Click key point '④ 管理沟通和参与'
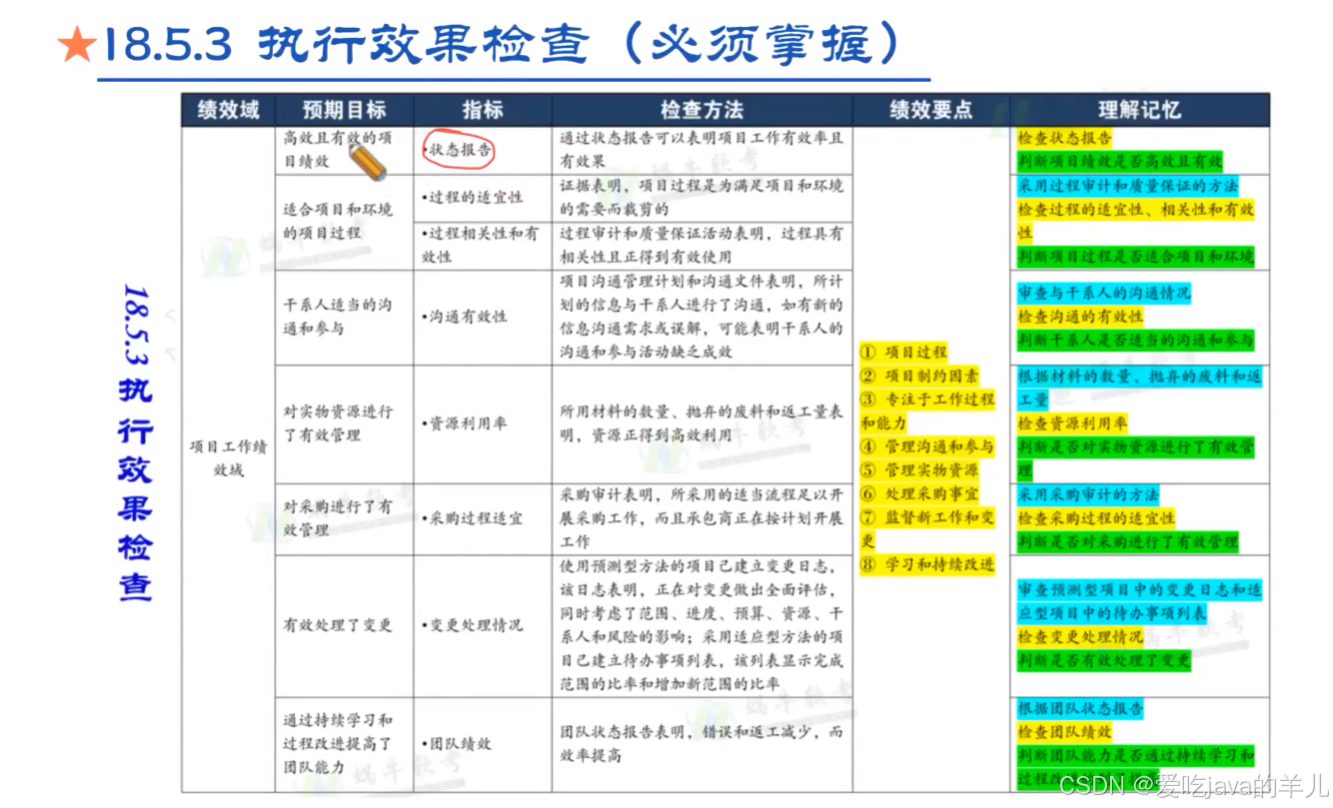 click(927, 447)
